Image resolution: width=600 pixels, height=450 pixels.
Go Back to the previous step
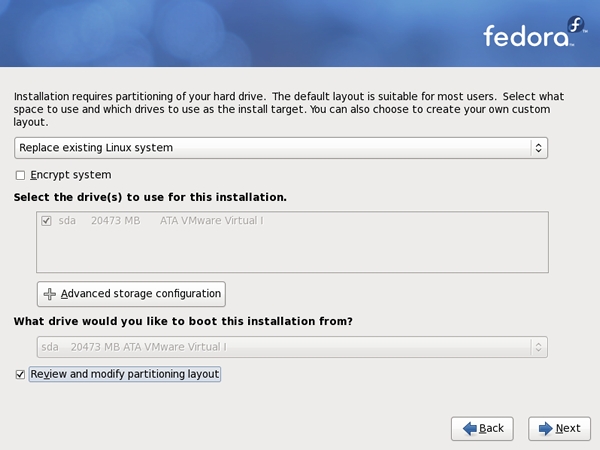point(482,429)
